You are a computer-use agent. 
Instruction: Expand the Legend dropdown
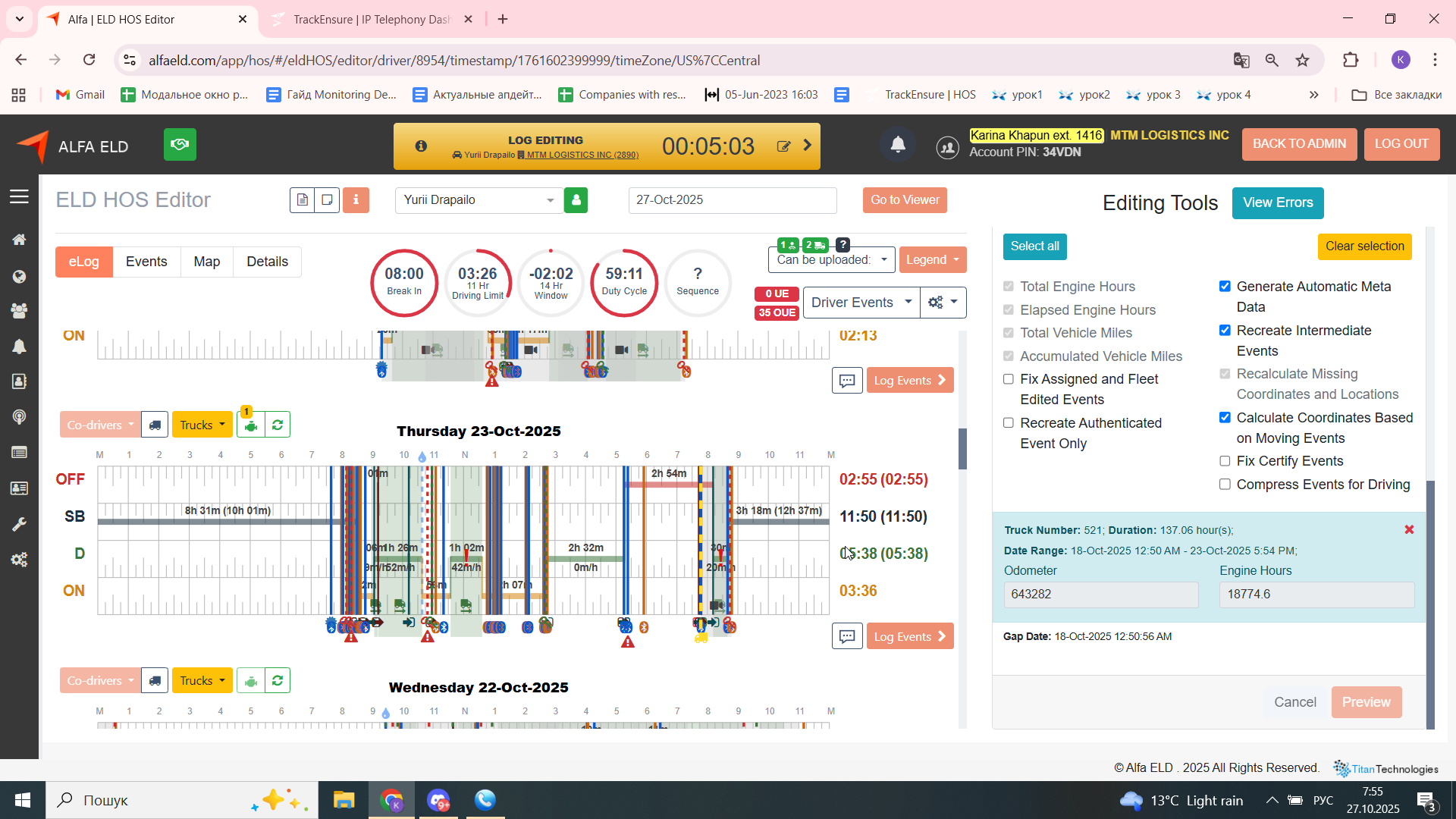tap(932, 260)
